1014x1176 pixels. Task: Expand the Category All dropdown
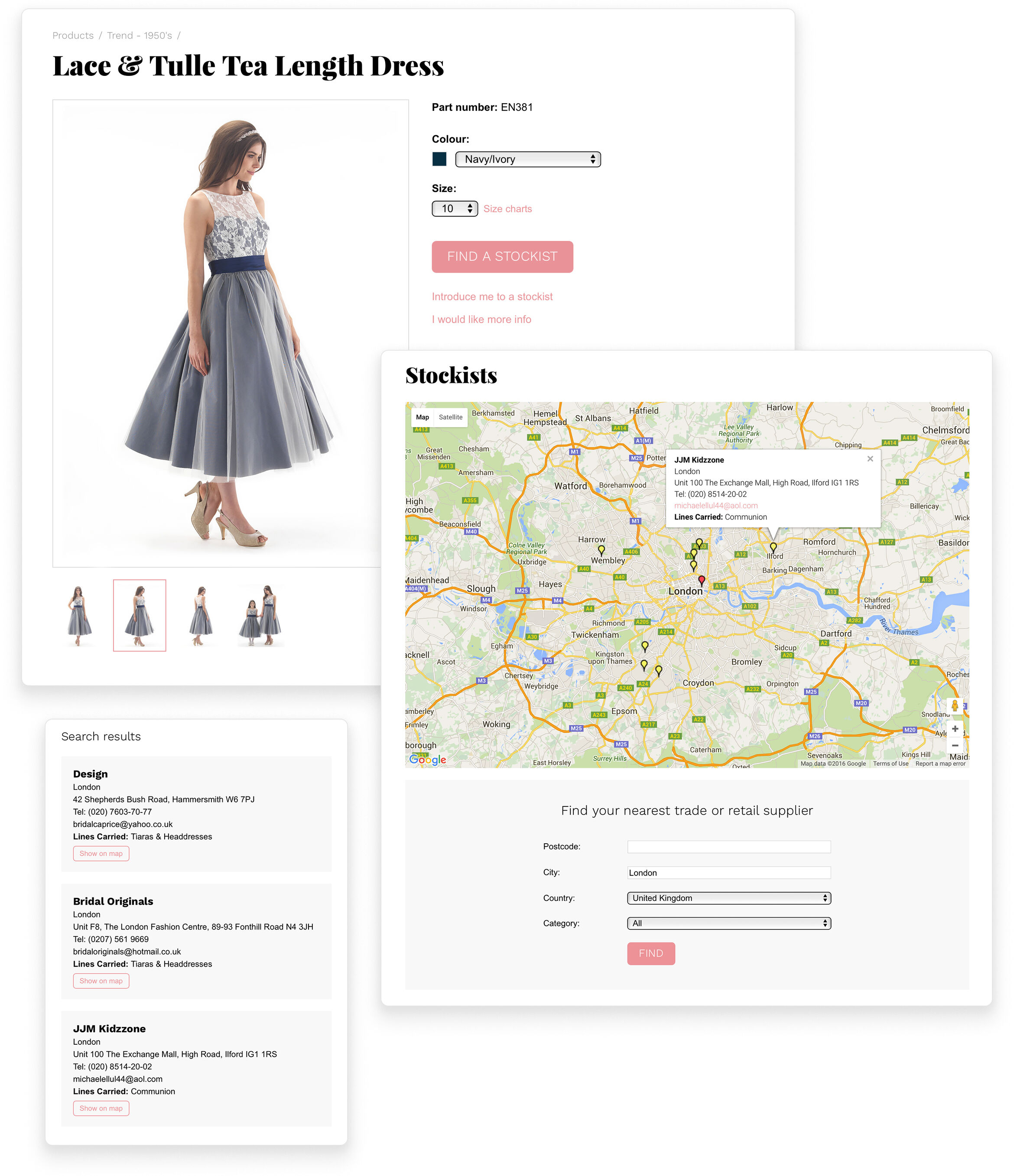pyautogui.click(x=728, y=923)
